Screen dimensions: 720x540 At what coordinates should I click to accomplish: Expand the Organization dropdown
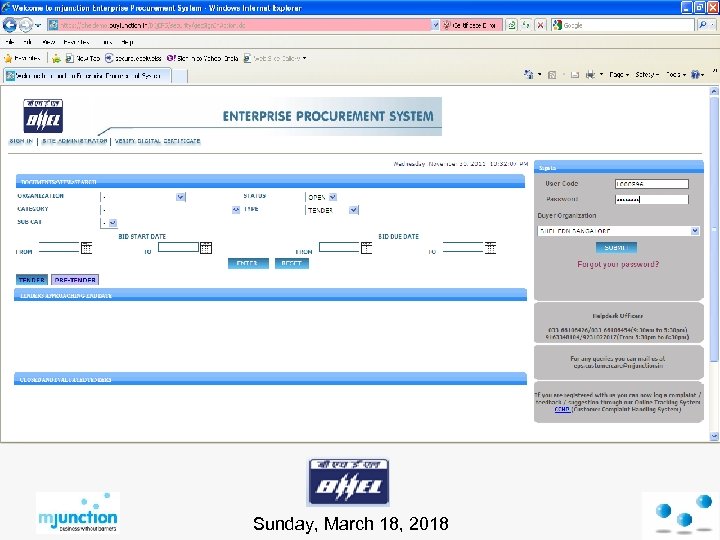pos(180,197)
